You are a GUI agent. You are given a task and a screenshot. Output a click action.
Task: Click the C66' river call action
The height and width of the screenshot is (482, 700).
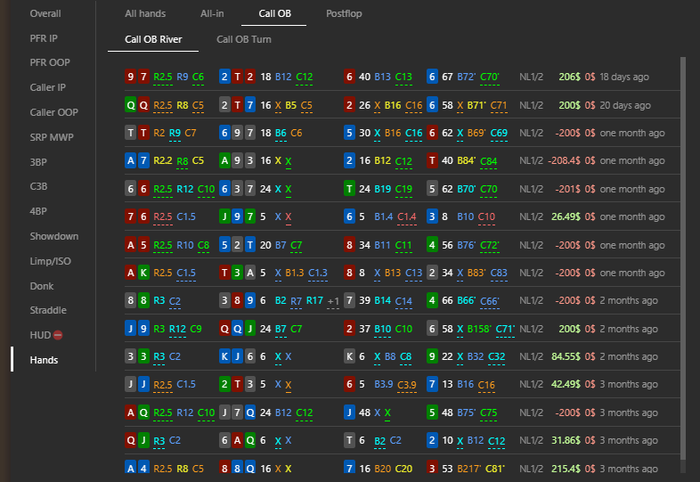click(489, 301)
